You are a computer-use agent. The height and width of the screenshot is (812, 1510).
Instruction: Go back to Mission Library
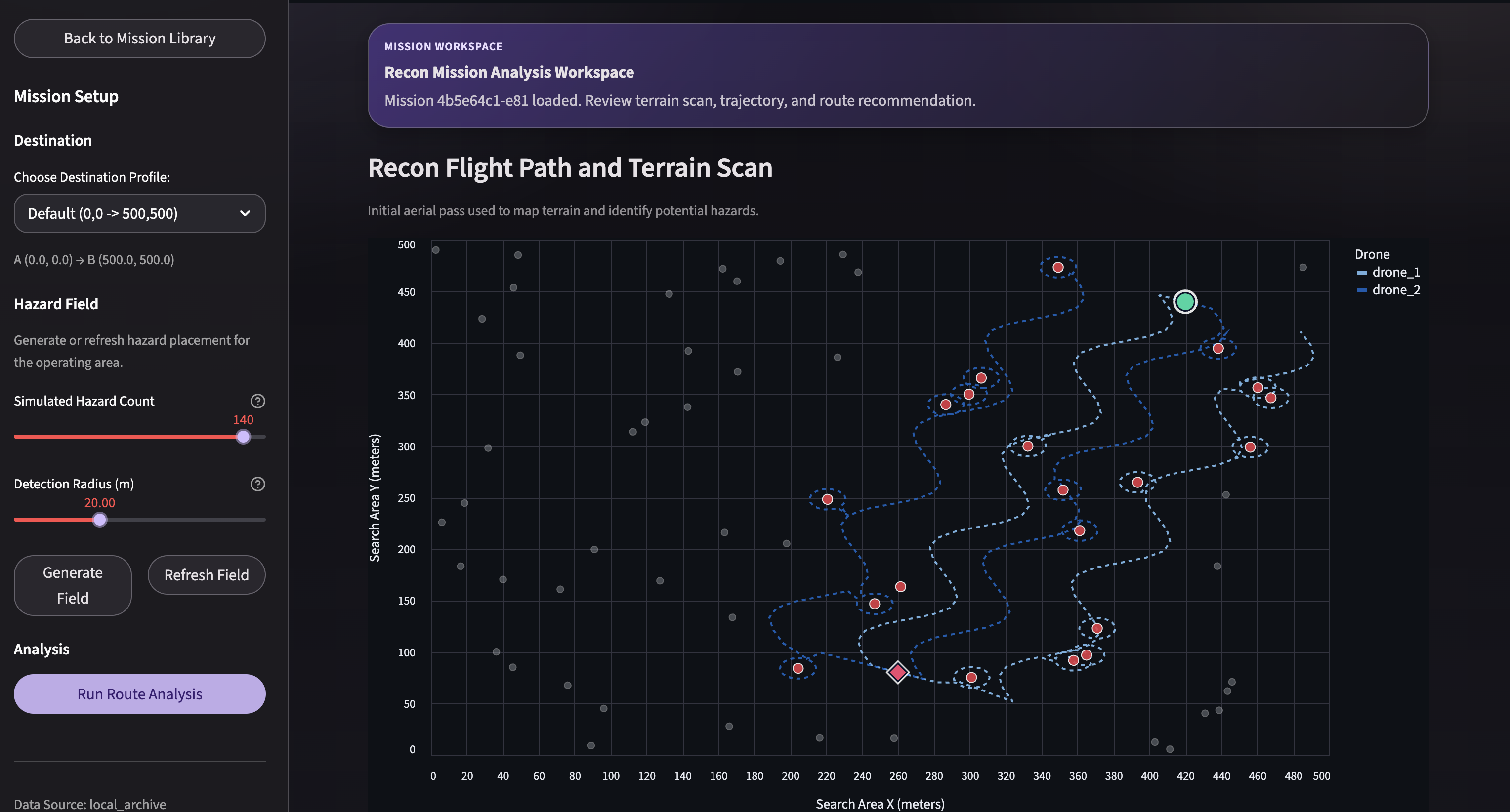coord(139,39)
